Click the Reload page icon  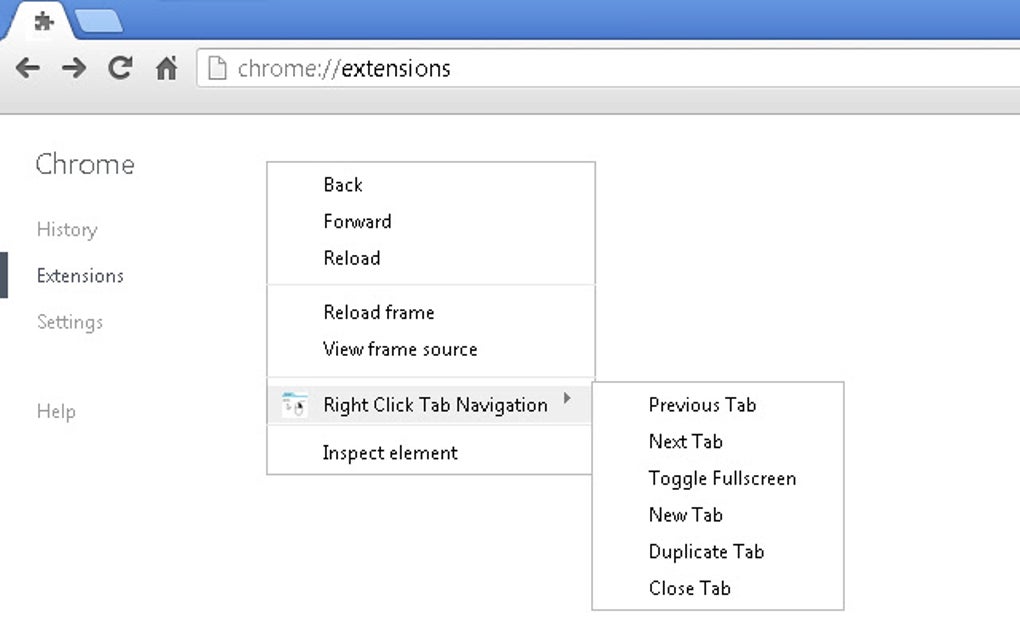click(120, 68)
